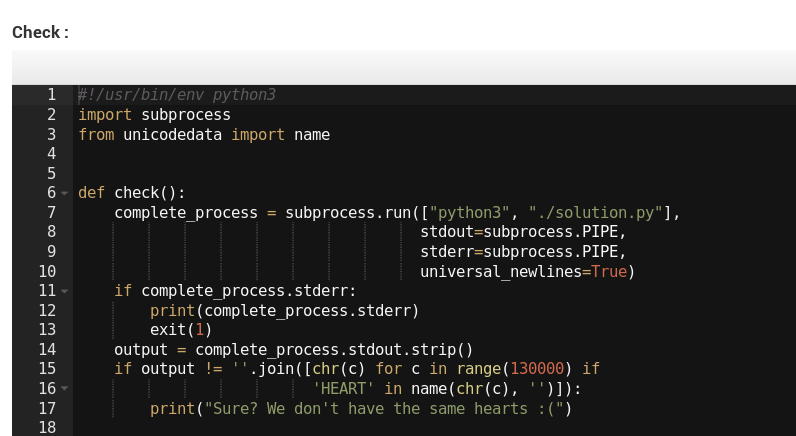Collapse the fold arrow at line 11
796x436 pixels.
[x=64, y=291]
